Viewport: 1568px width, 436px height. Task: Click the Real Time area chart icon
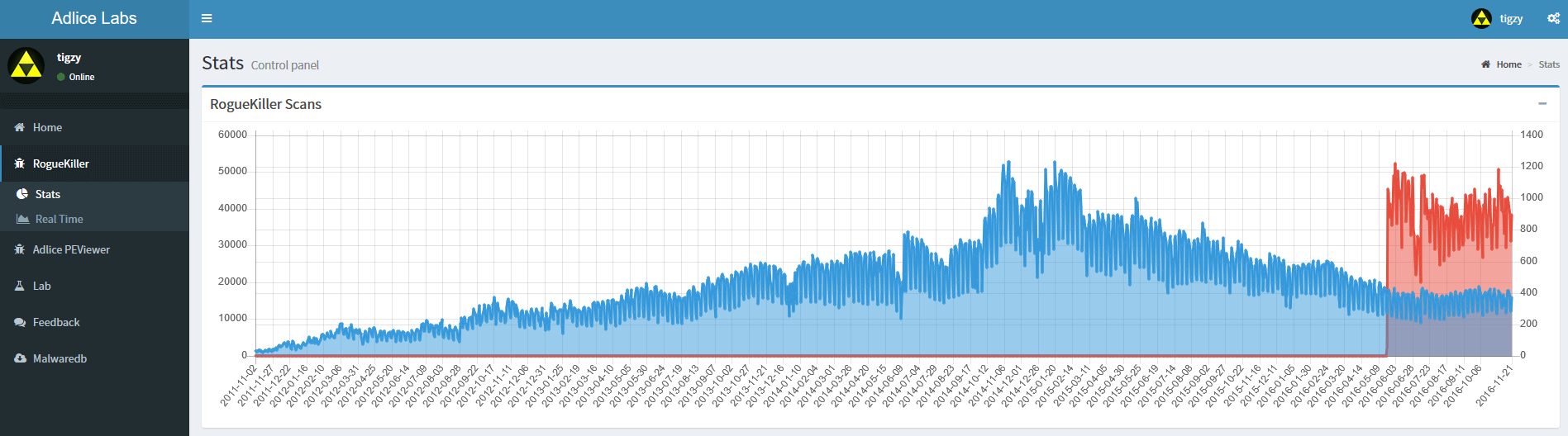(22, 219)
